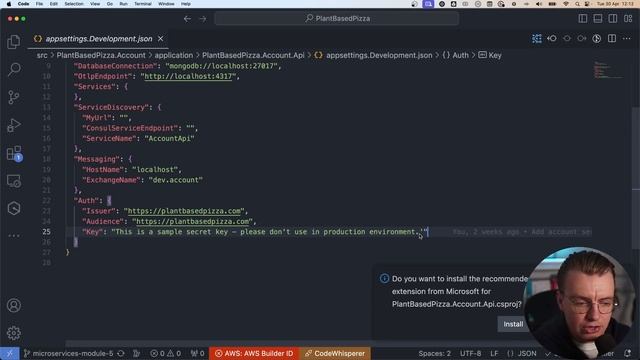Open the Apple menu
Screen dimensions: 640x360
pyautogui.click(x=9, y=4)
